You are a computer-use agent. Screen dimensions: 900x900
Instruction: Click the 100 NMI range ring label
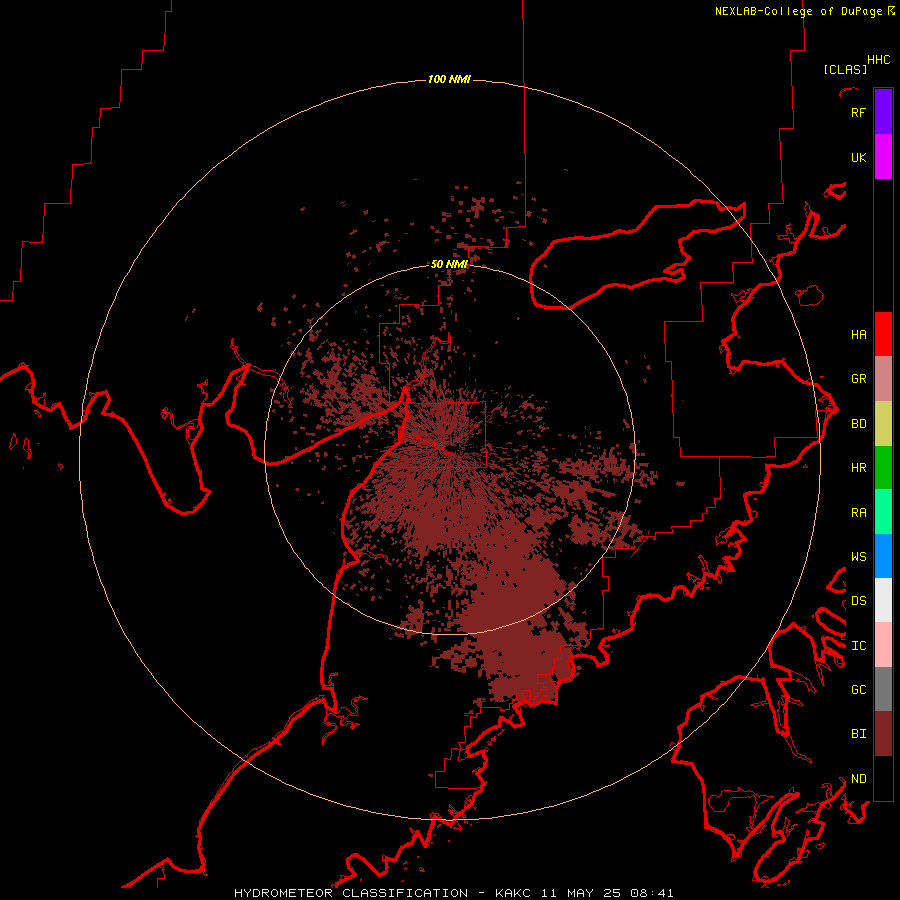[449, 79]
